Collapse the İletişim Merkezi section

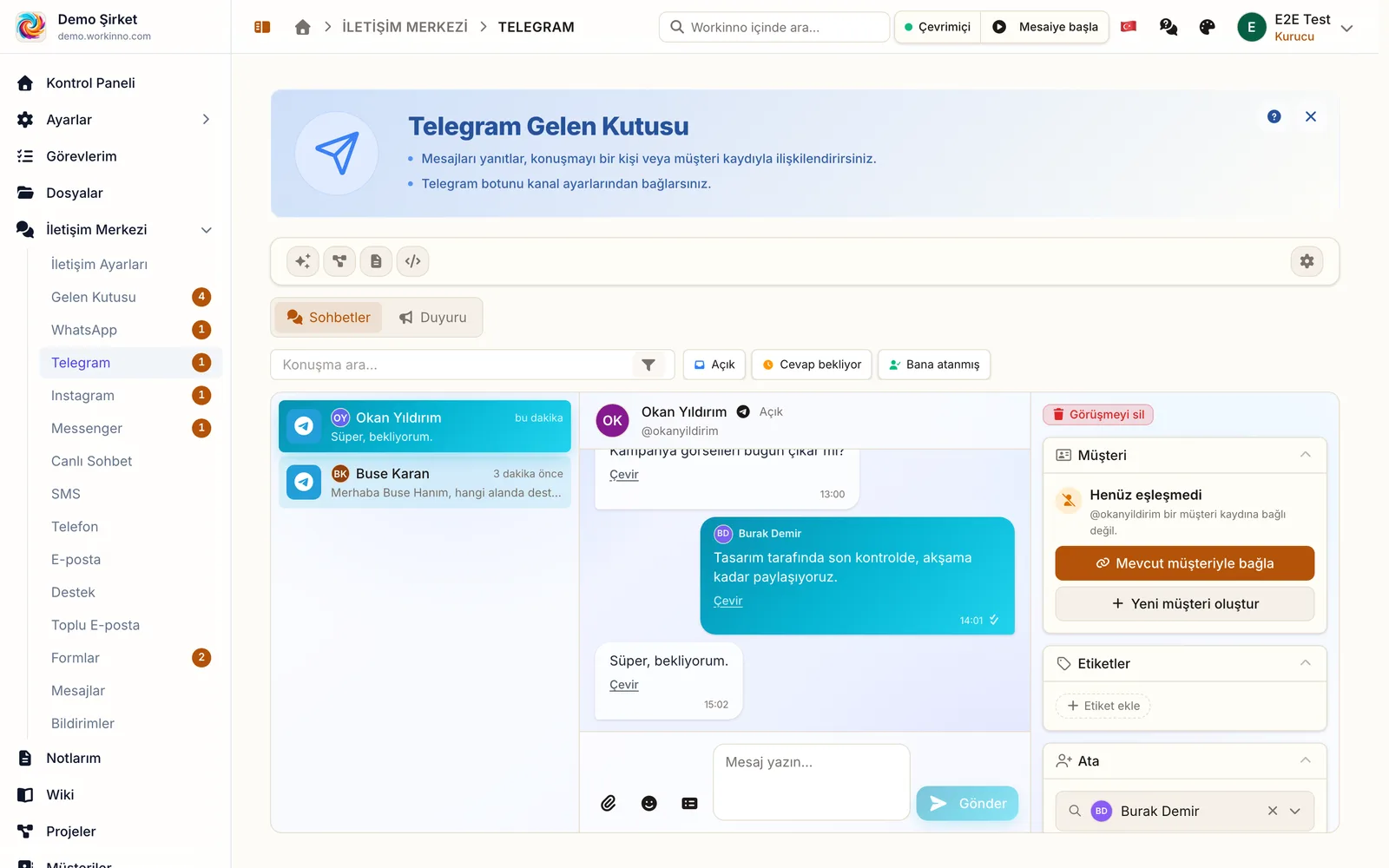(x=207, y=230)
